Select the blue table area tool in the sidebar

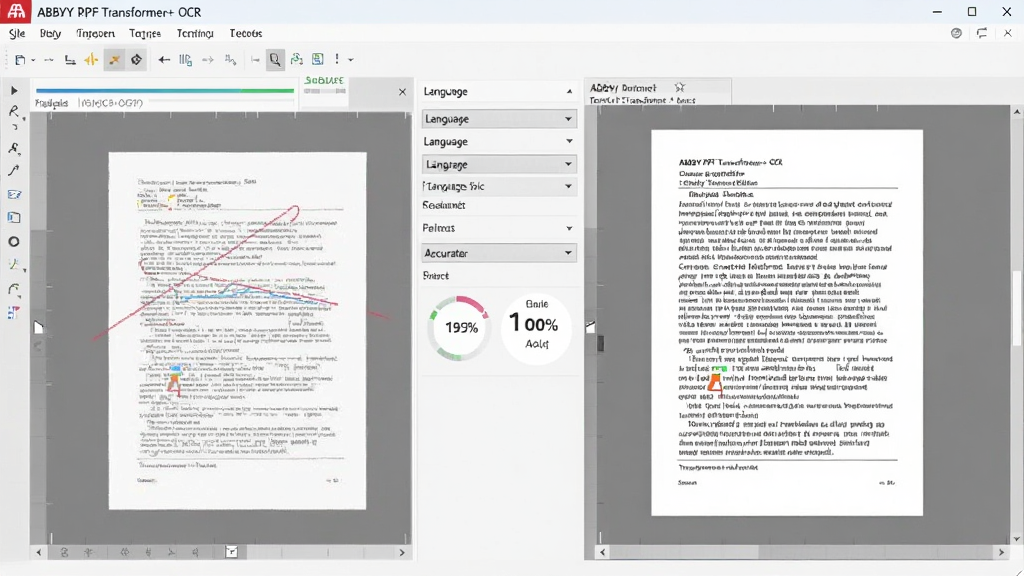14,217
